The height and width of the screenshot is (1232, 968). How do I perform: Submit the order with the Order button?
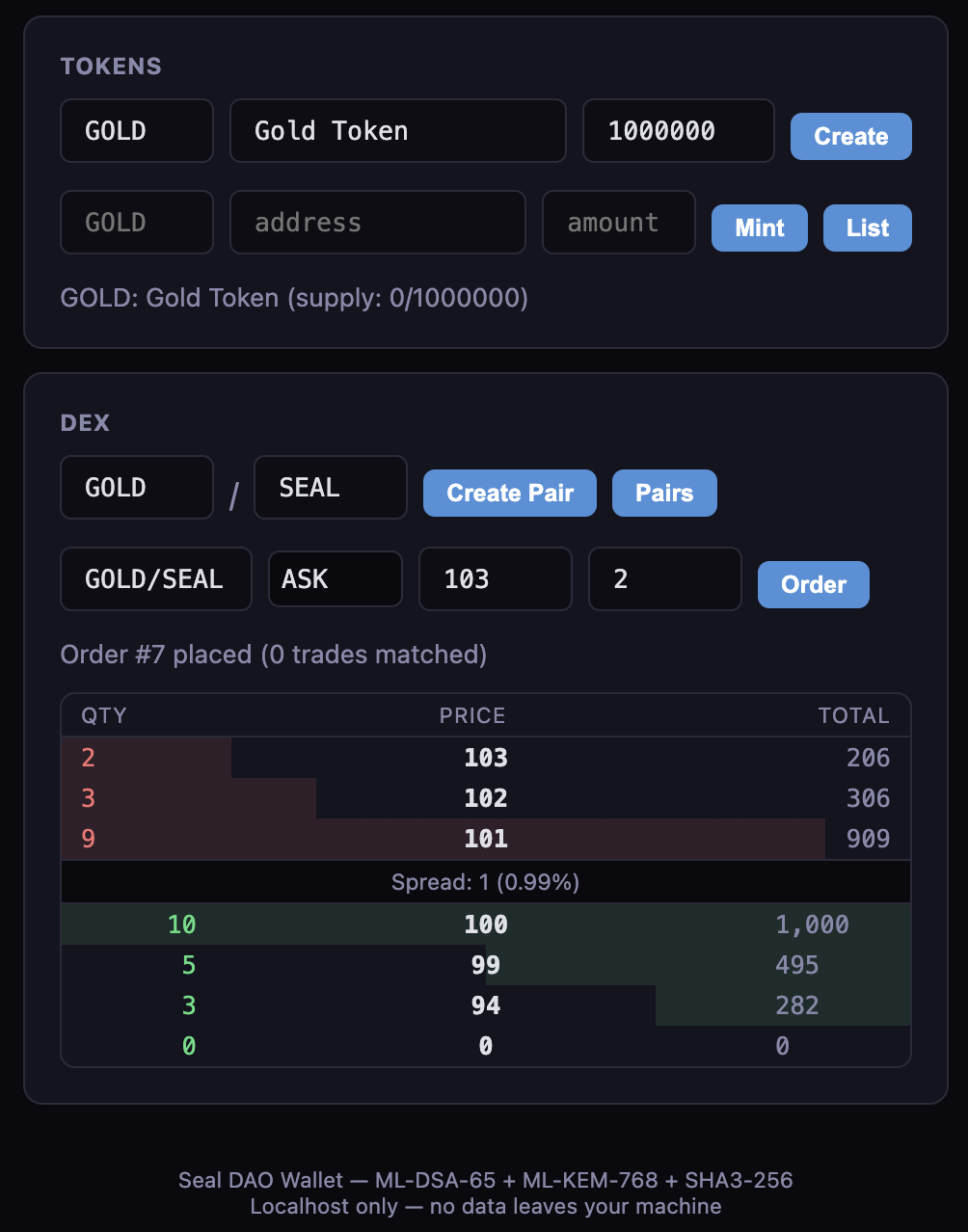(x=812, y=584)
